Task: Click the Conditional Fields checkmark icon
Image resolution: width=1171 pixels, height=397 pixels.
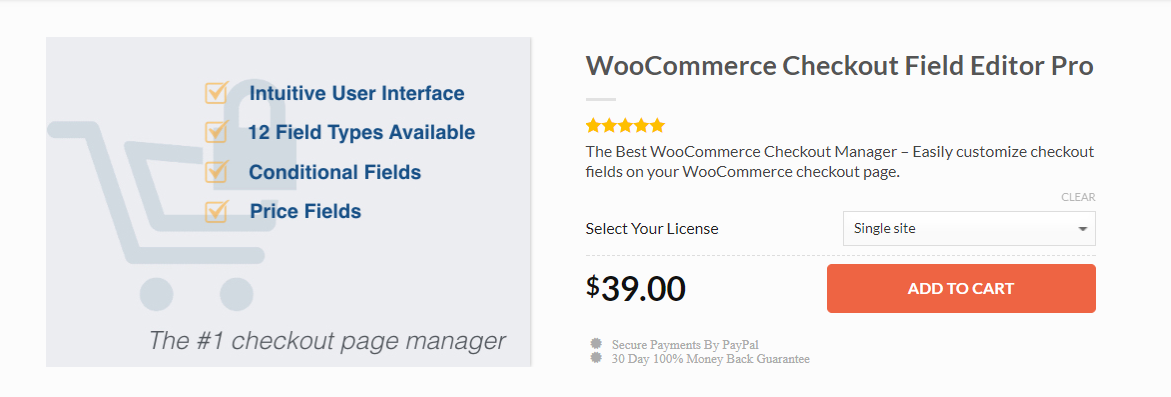Action: point(216,172)
